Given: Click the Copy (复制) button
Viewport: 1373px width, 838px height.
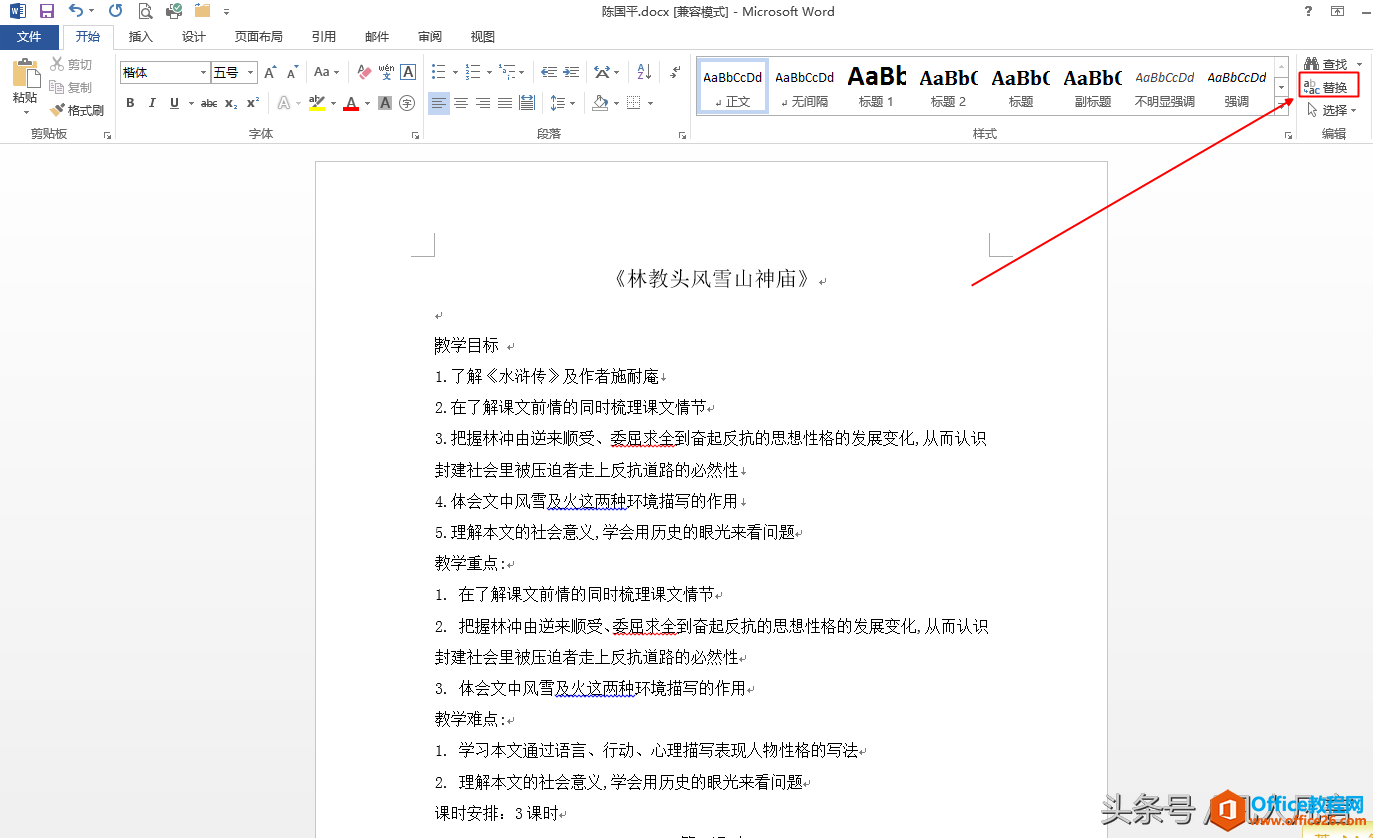Looking at the screenshot, I should click(x=72, y=88).
